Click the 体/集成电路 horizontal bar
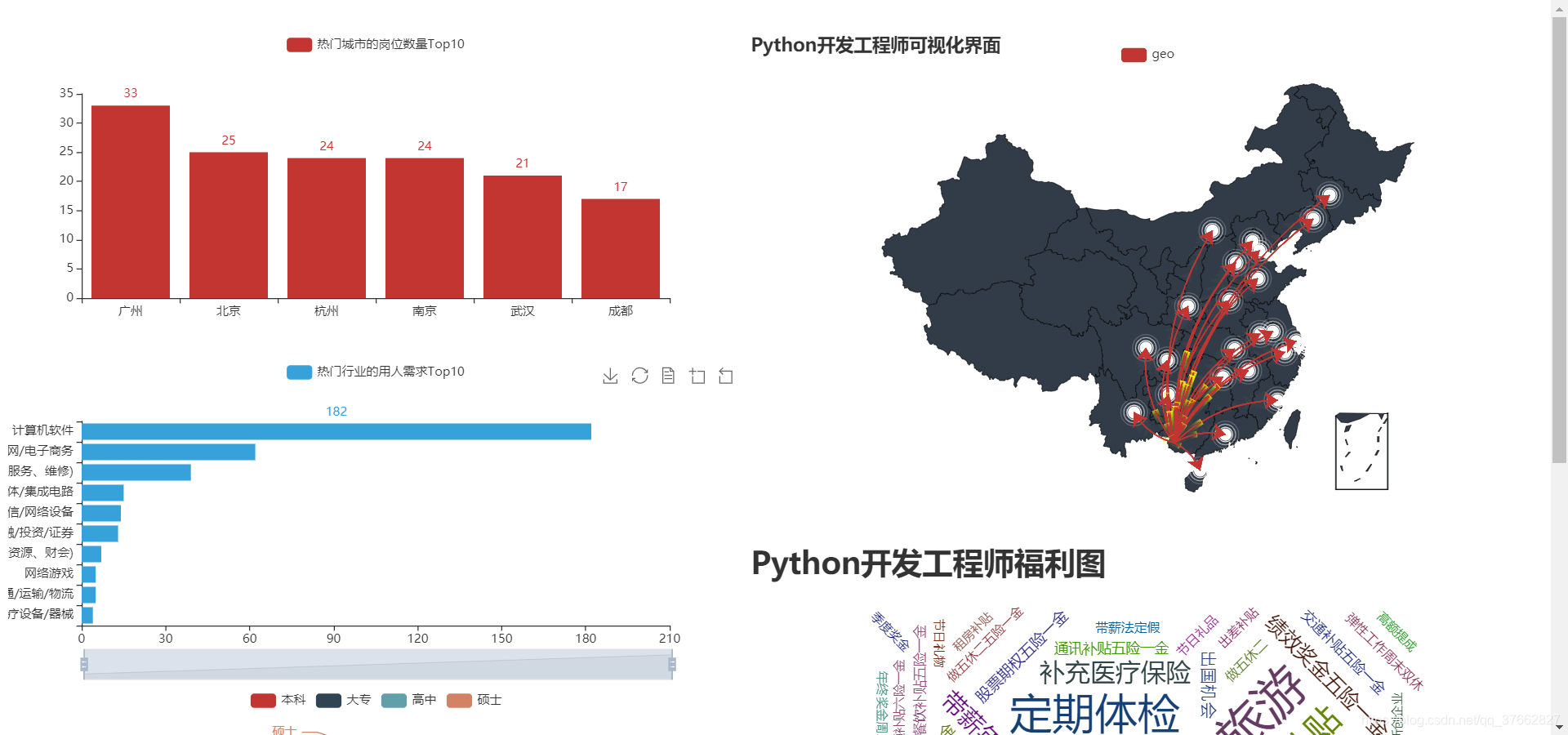The width and height of the screenshot is (1568, 735). pyautogui.click(x=103, y=492)
